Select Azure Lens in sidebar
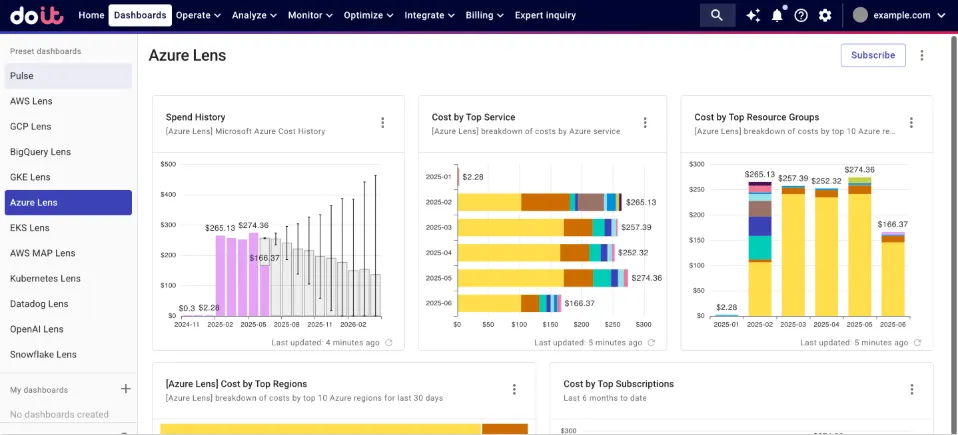This screenshot has height=435, width=958. [x=68, y=202]
